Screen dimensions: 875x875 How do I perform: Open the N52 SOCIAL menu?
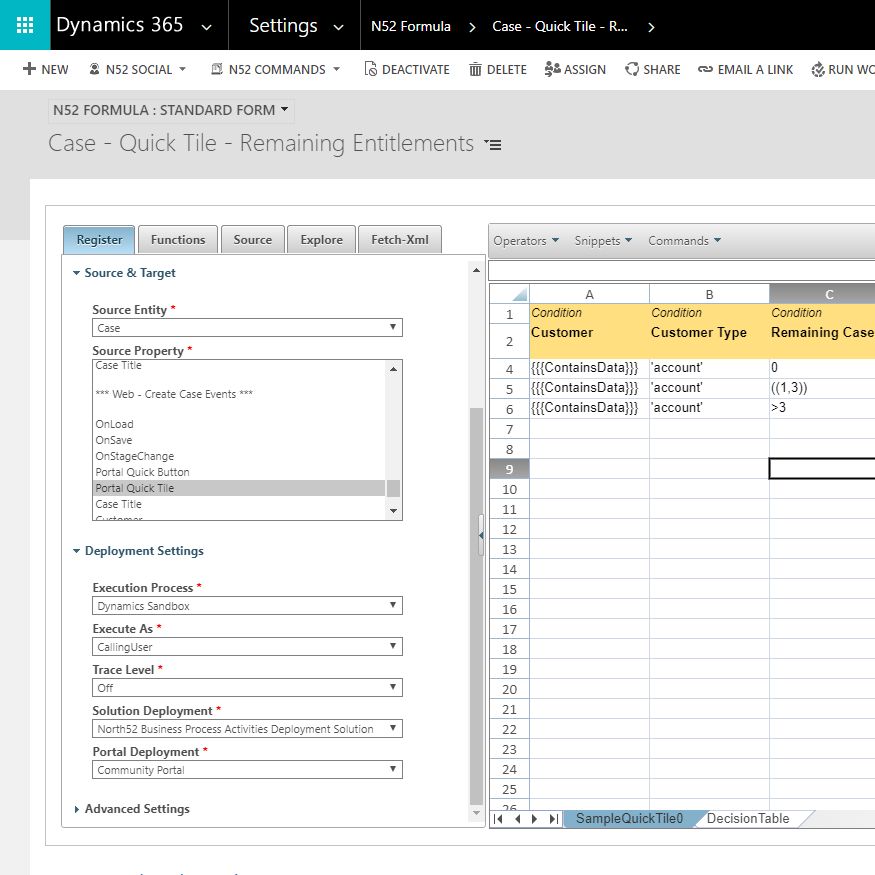137,69
